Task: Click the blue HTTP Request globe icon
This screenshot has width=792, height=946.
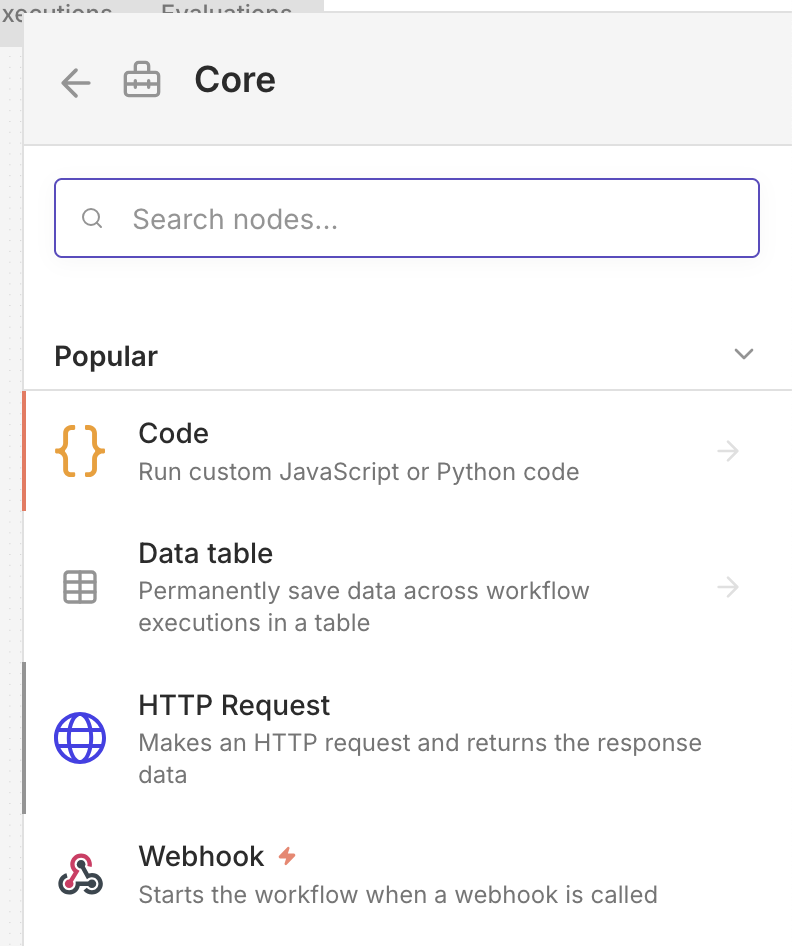Action: (x=82, y=739)
